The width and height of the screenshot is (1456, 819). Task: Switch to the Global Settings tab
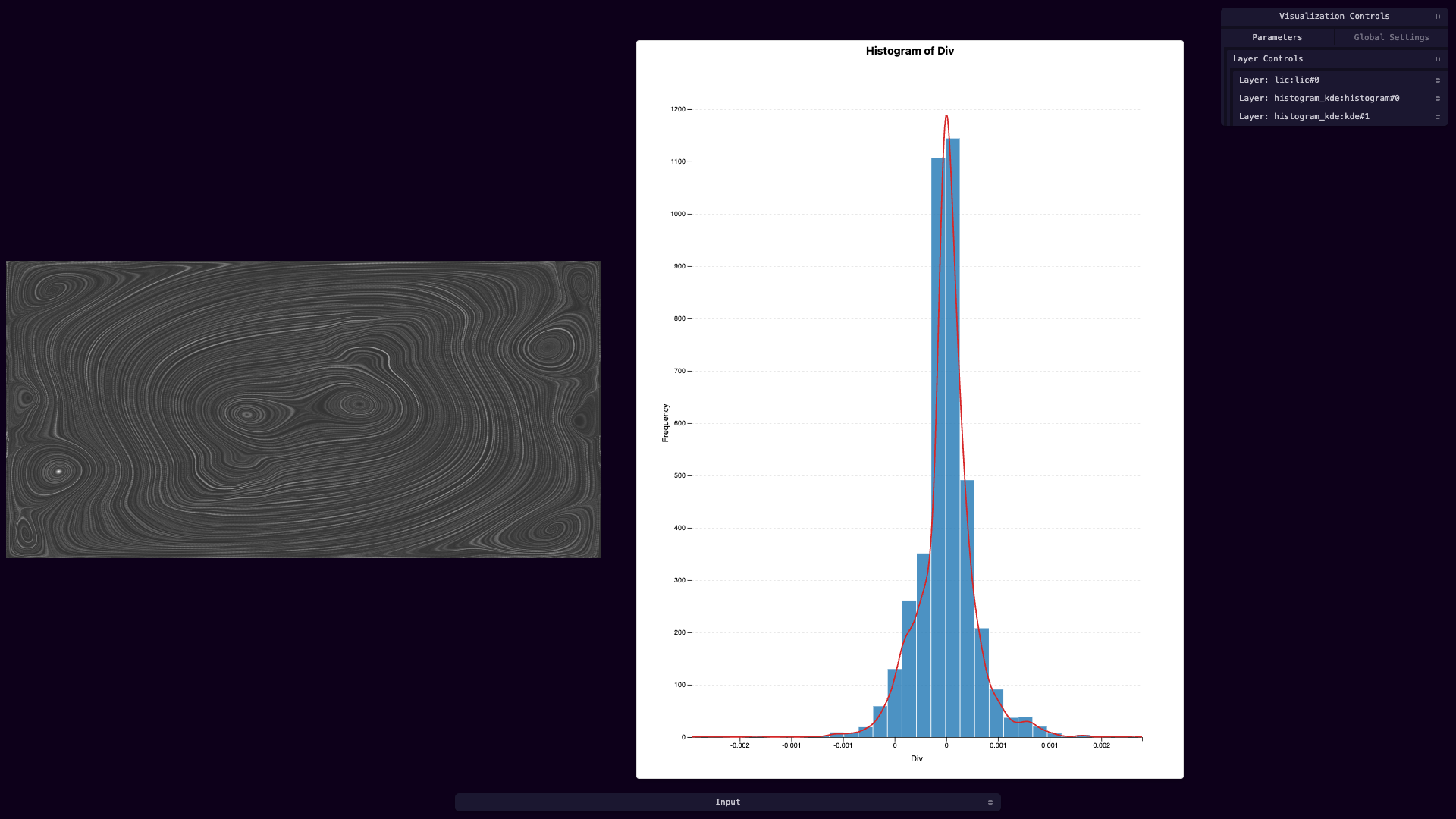coord(1392,37)
